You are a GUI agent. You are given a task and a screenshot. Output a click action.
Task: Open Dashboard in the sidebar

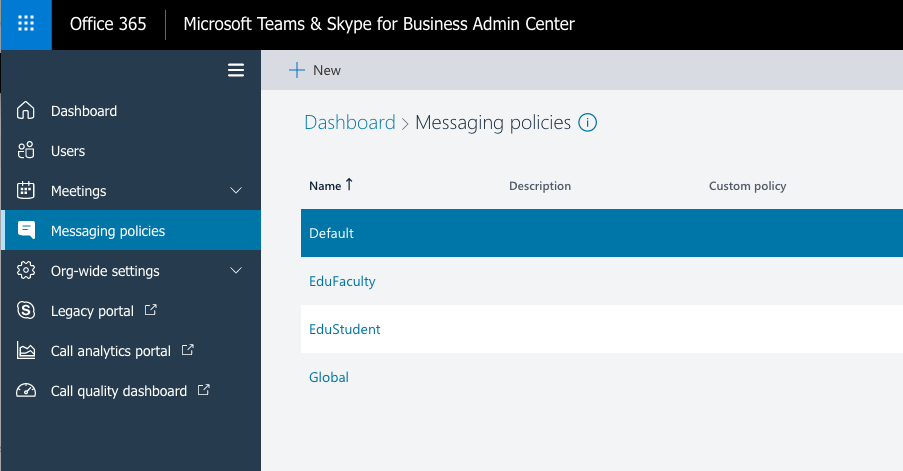point(84,111)
